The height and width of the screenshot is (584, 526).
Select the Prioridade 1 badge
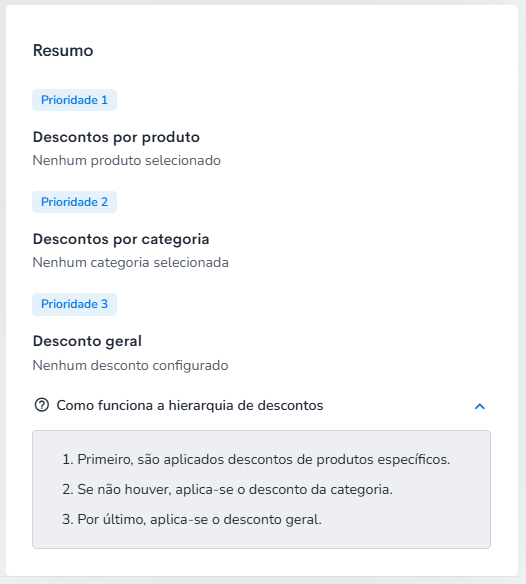(75, 100)
